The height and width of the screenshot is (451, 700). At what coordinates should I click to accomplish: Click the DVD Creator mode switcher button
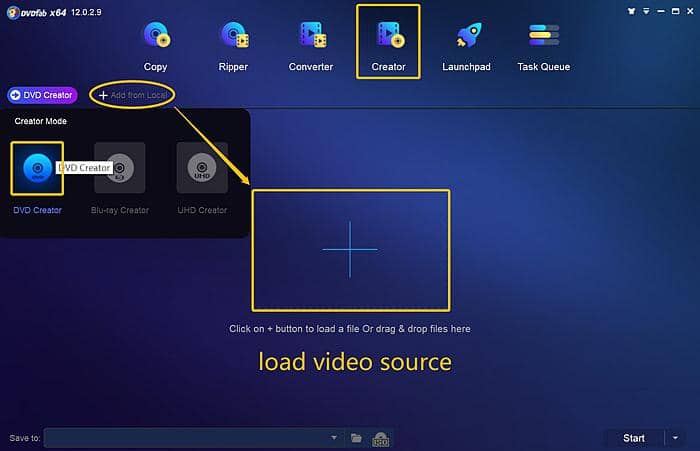(x=42, y=95)
